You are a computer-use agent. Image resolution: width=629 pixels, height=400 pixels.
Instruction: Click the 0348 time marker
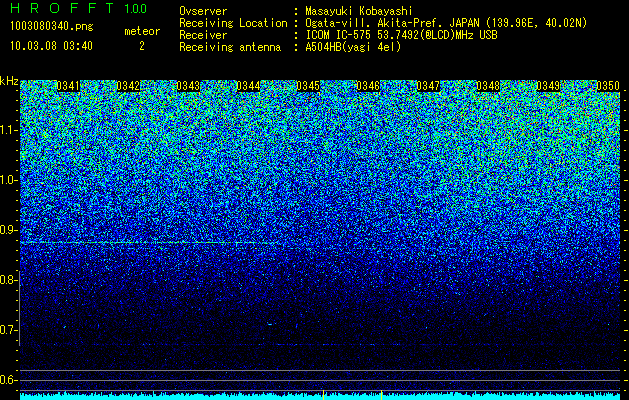[x=488, y=86]
